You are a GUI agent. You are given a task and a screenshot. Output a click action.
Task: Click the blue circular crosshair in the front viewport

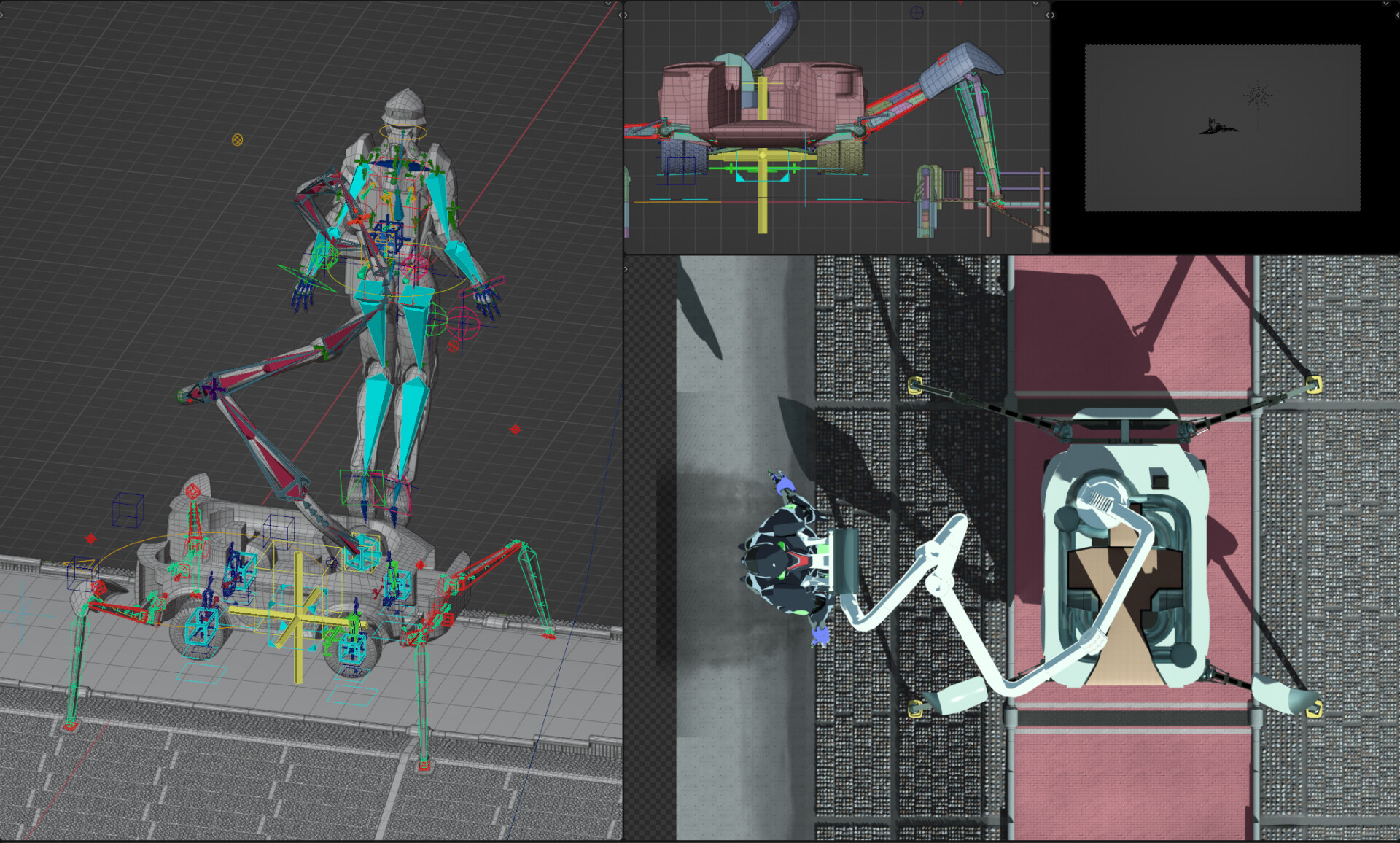916,12
